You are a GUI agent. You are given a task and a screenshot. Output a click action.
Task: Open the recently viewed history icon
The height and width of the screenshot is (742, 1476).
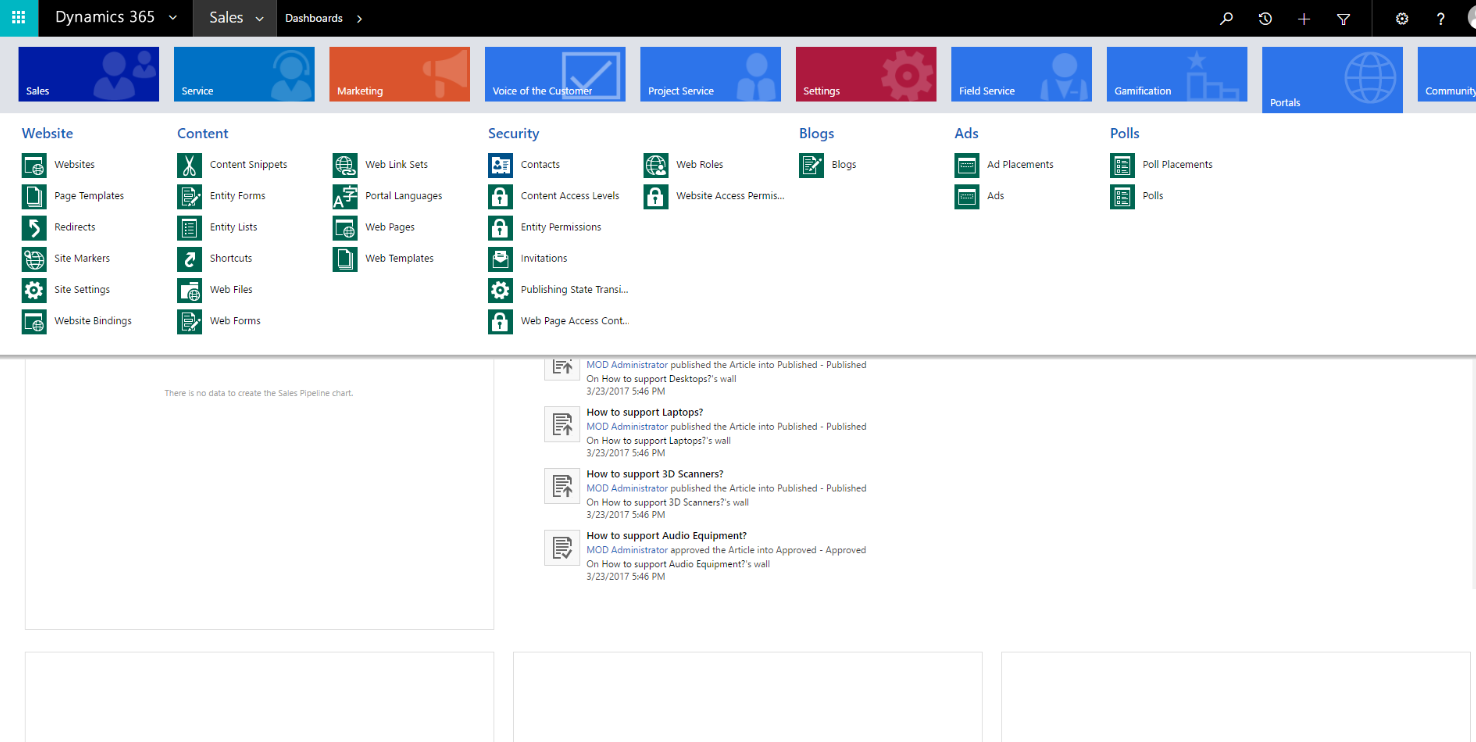[x=1265, y=19]
